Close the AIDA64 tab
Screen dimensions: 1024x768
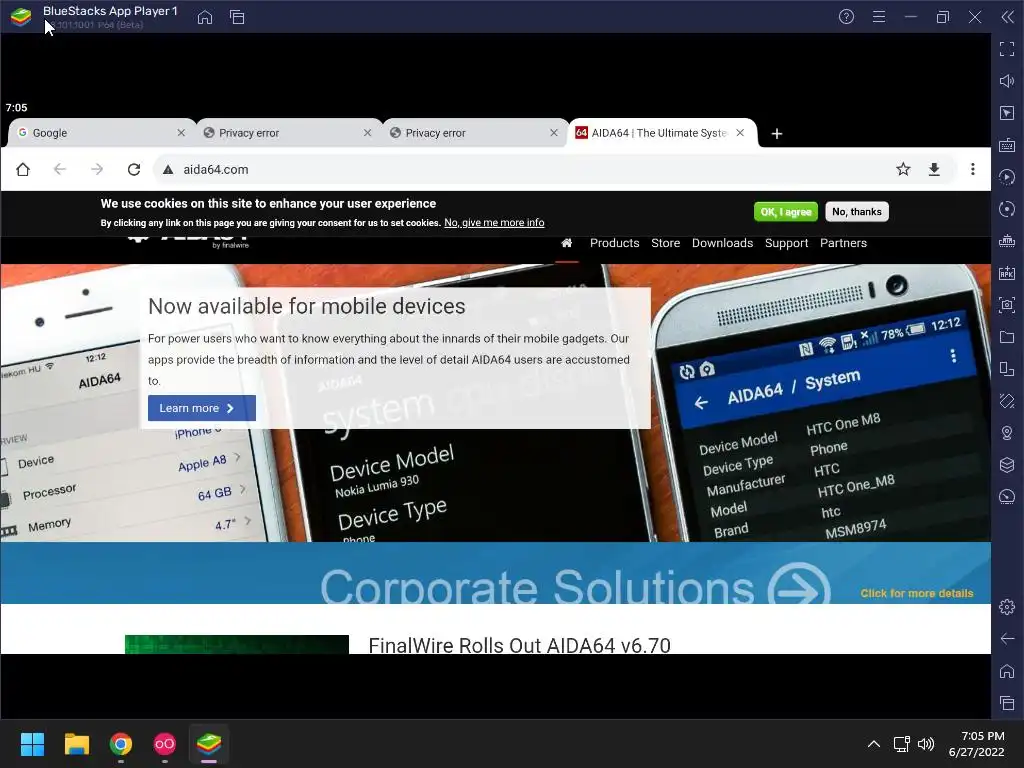tap(740, 133)
